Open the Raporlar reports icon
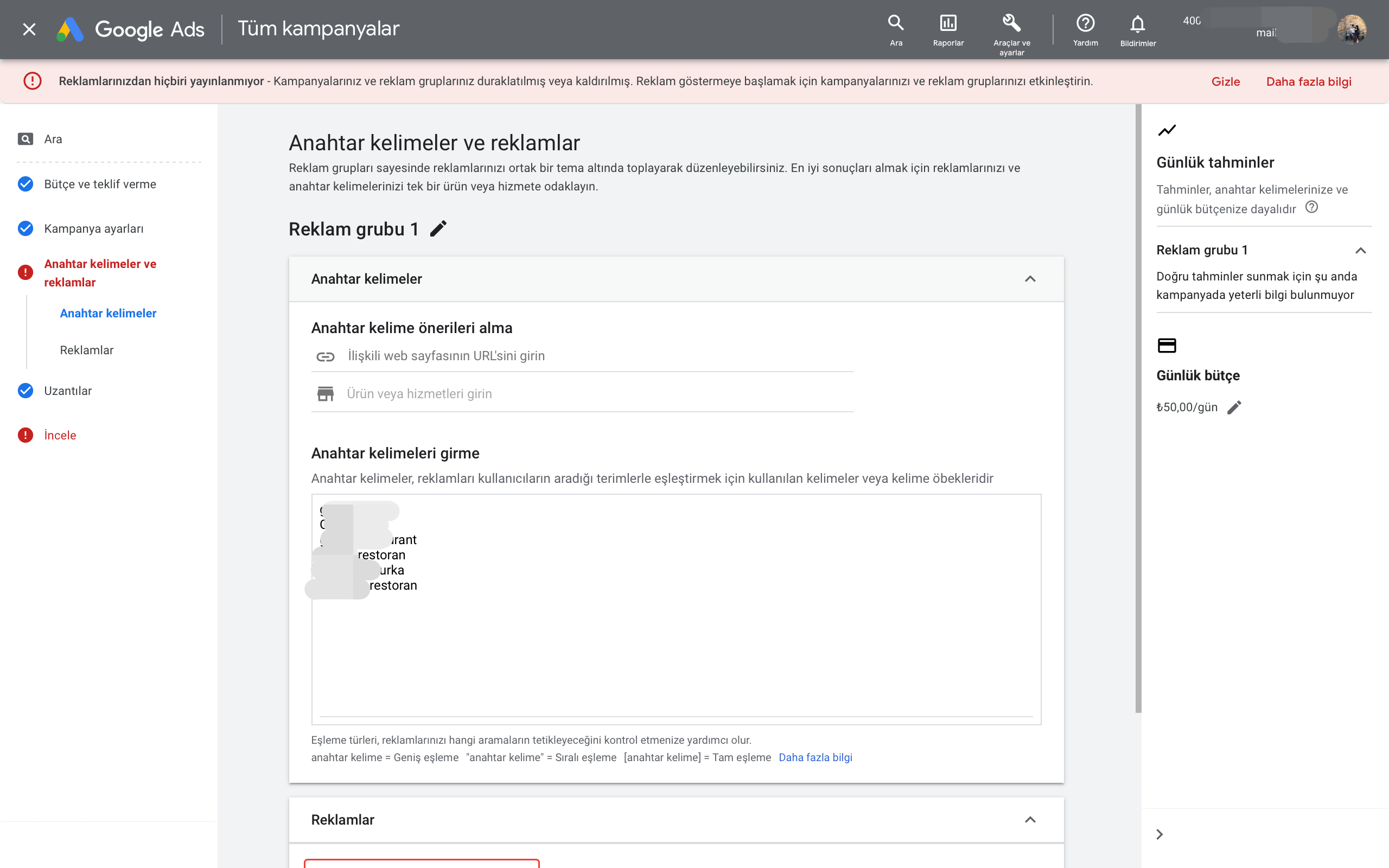This screenshot has width=1389, height=868. pos(948,30)
